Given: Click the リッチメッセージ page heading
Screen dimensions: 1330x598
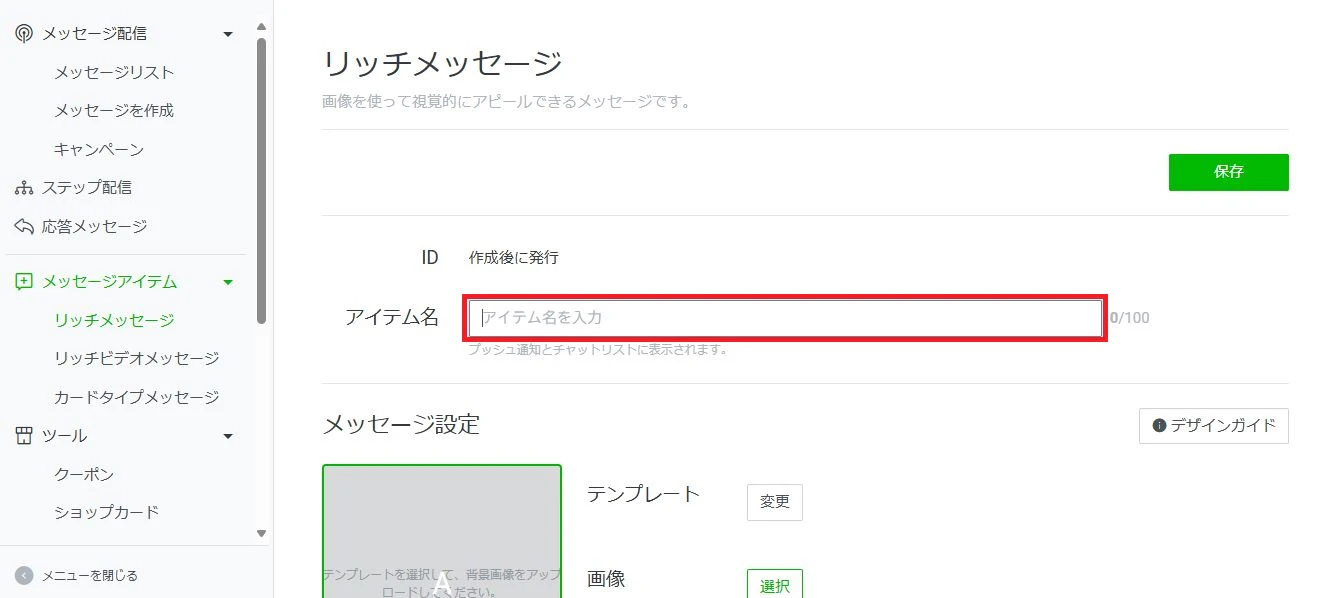Looking at the screenshot, I should click(x=443, y=64).
